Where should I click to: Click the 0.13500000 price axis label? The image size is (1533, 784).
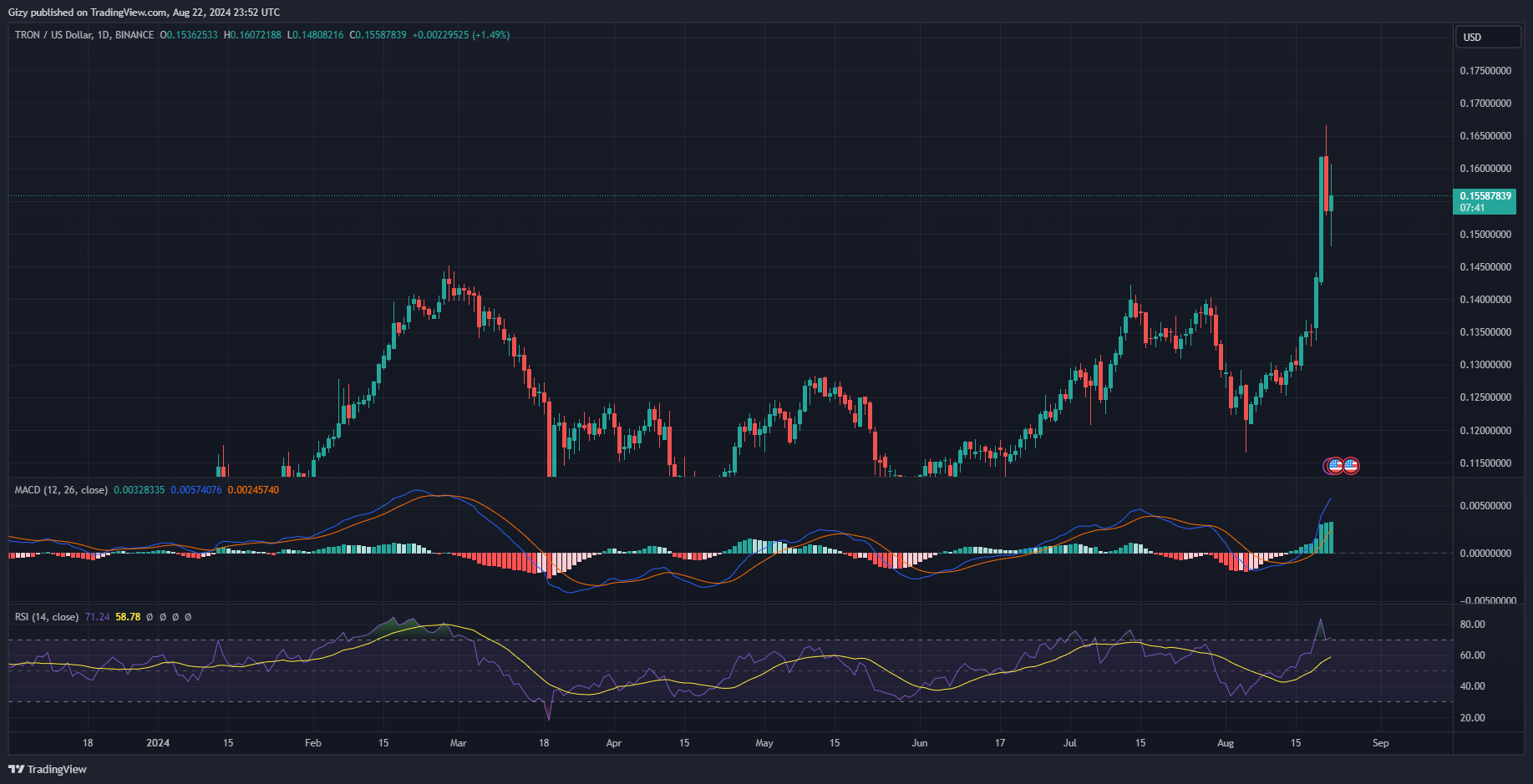point(1485,332)
